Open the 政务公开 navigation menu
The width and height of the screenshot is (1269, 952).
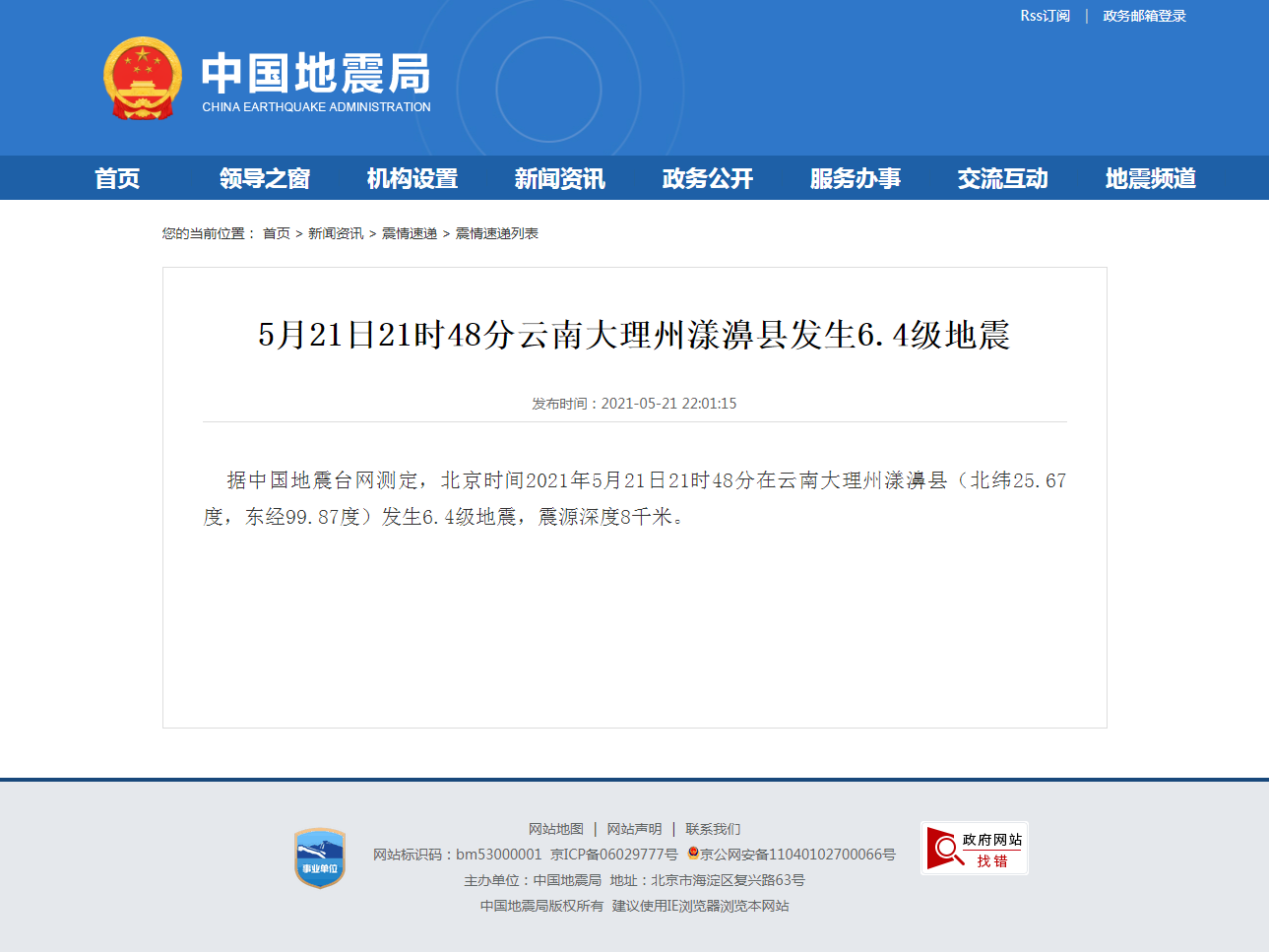(x=708, y=178)
